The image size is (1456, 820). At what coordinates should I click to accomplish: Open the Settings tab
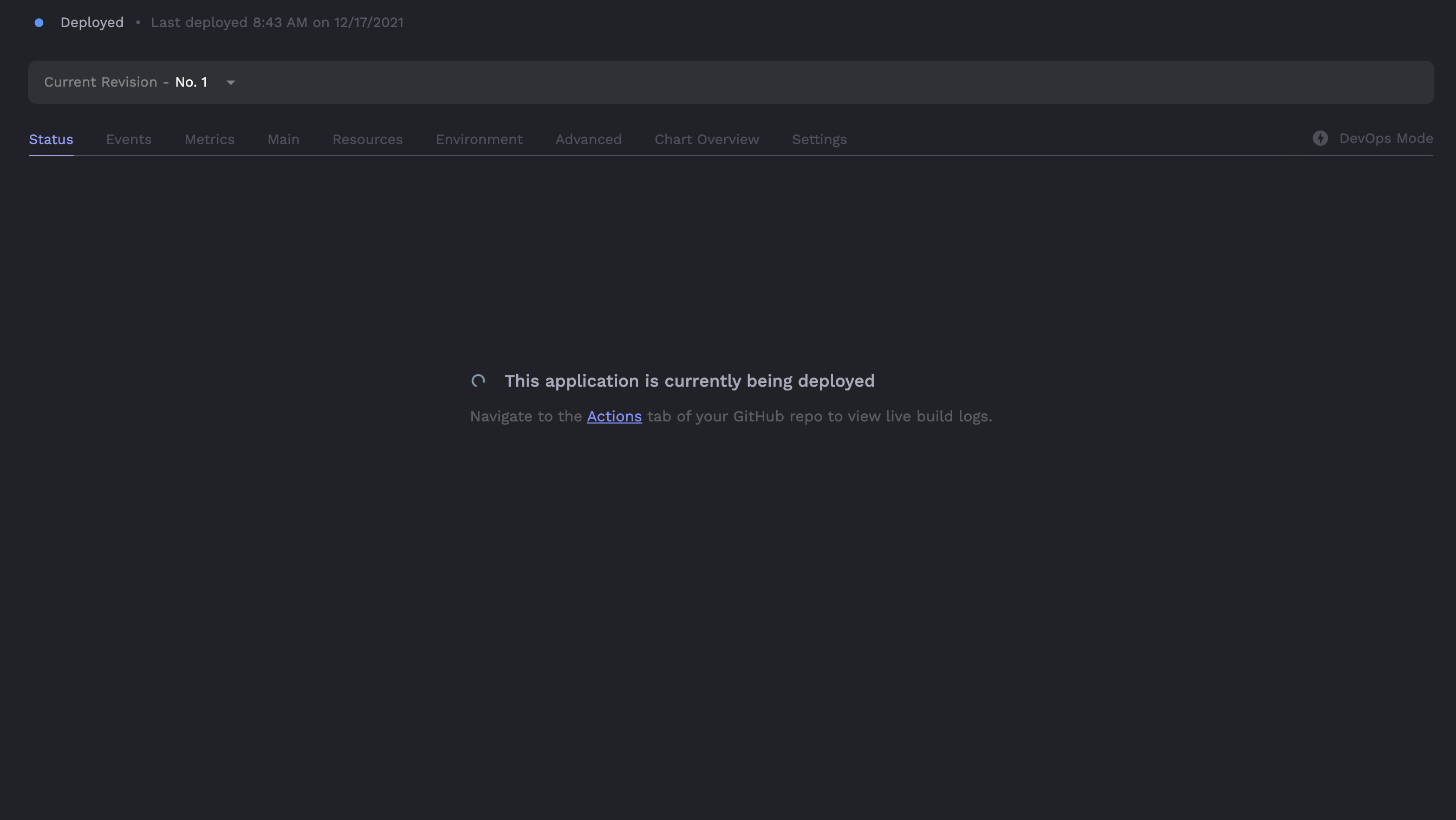pos(820,140)
